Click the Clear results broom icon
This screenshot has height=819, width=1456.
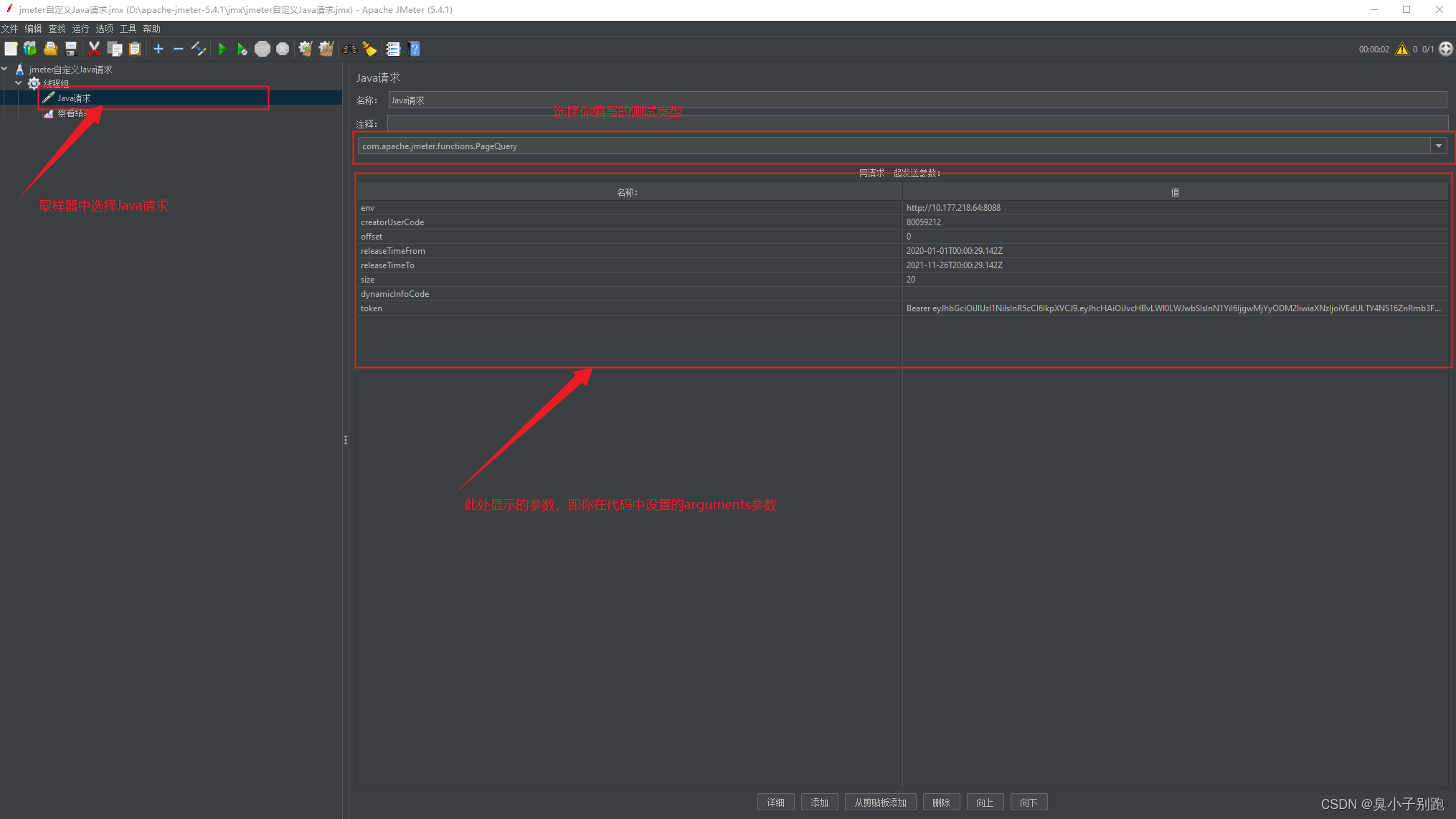click(x=306, y=49)
